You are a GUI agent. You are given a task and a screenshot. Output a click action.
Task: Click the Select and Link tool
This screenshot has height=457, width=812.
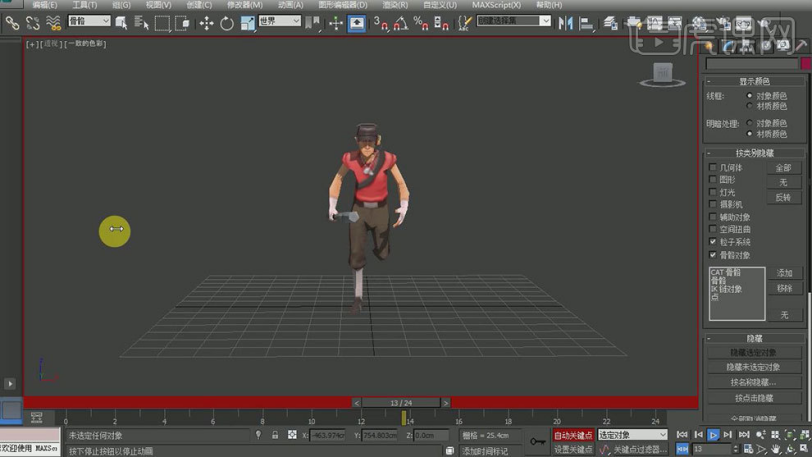12,23
